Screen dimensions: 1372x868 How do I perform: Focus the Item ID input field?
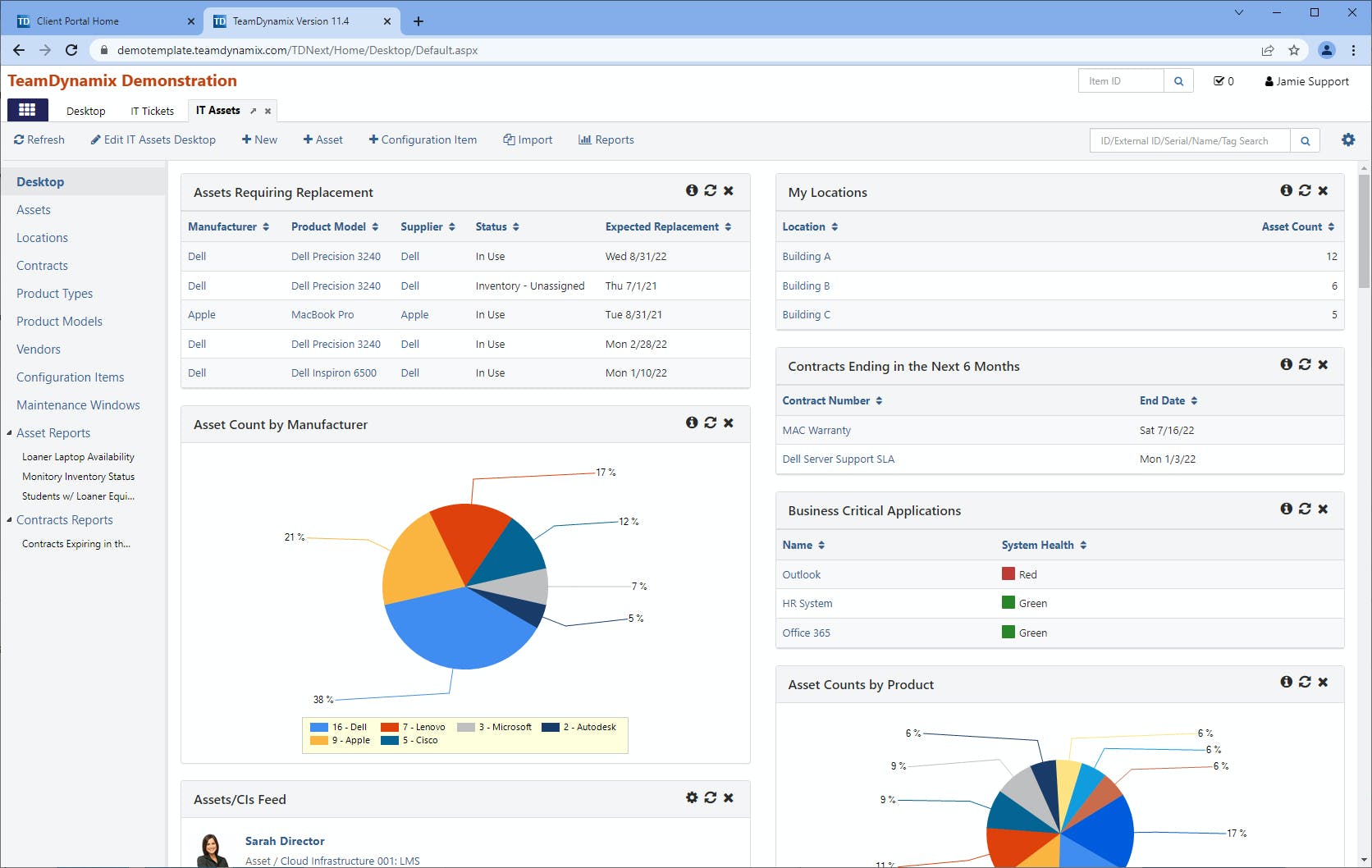tap(1121, 81)
